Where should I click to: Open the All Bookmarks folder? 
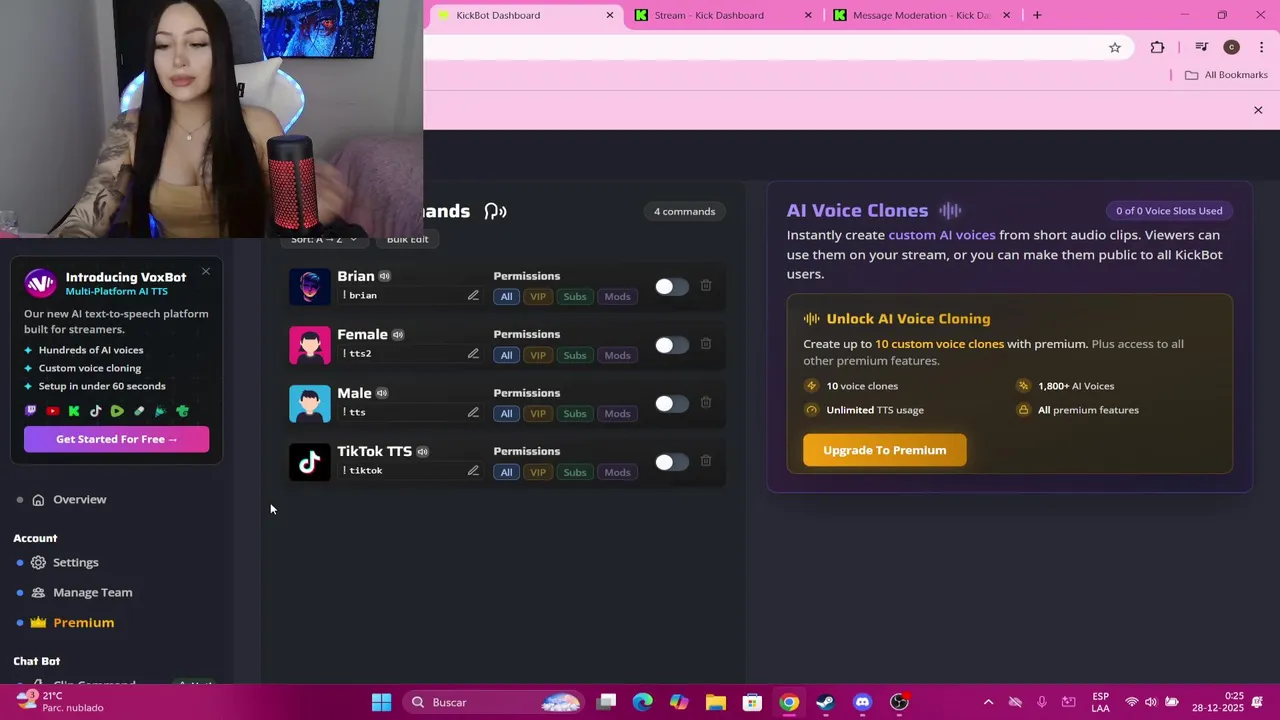(x=1226, y=75)
